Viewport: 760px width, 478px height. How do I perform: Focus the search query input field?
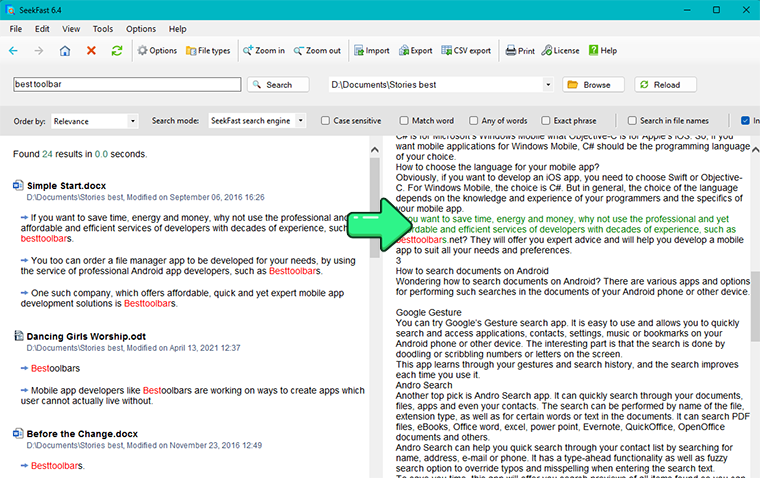pos(127,84)
